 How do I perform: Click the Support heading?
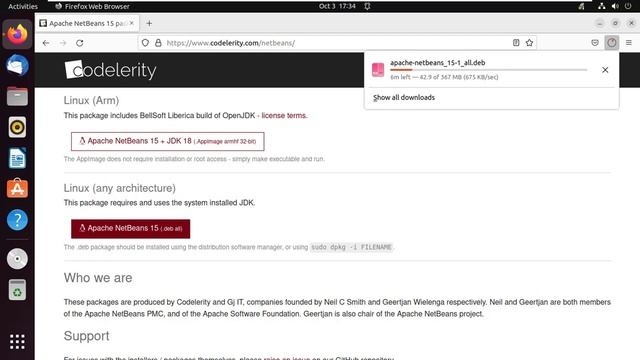[87, 336]
